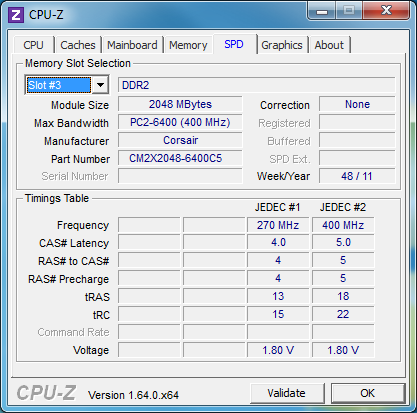The image size is (417, 413).
Task: Click the Version 1.64.0.x64 text
Action: click(133, 395)
